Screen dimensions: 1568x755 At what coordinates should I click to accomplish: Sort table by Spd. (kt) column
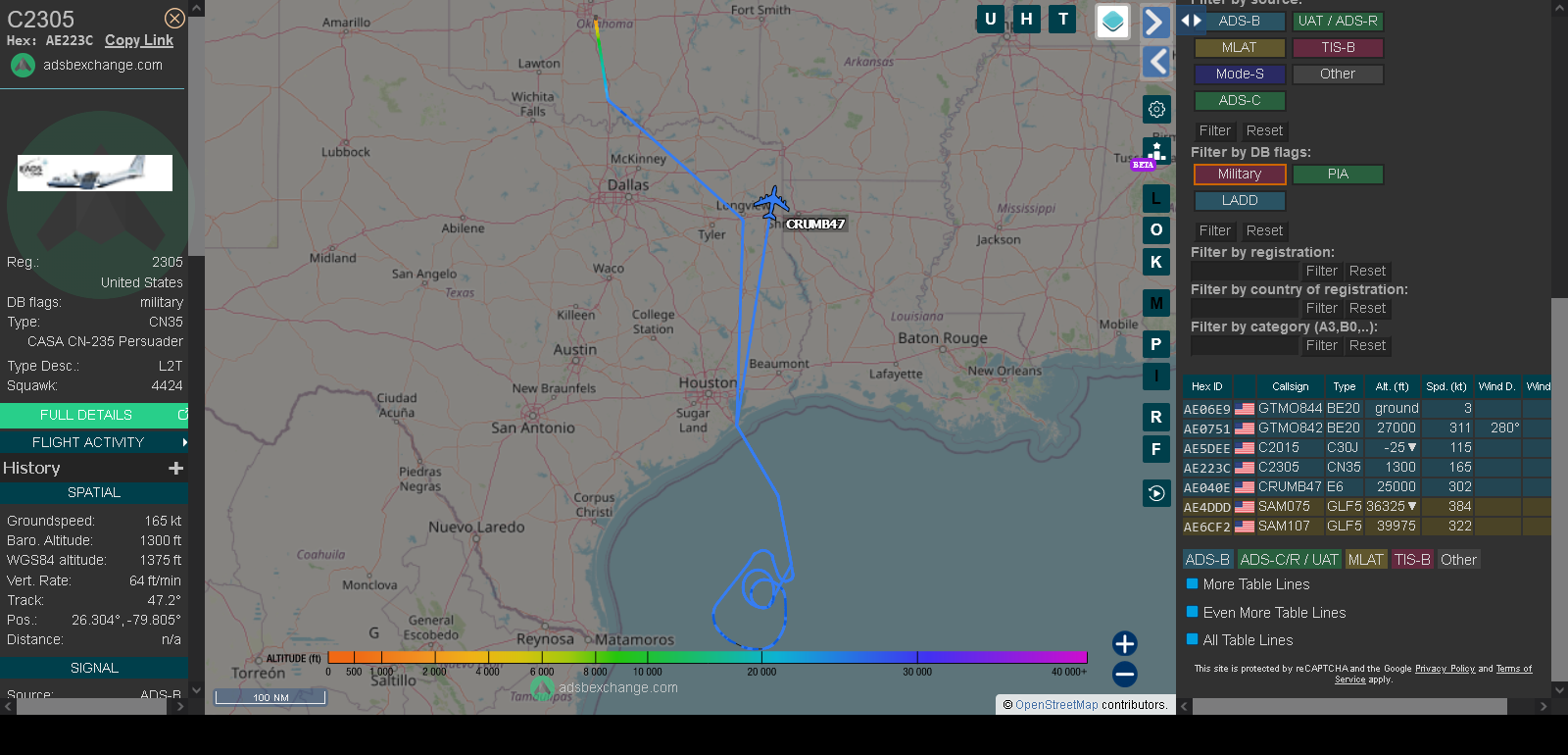click(1446, 386)
